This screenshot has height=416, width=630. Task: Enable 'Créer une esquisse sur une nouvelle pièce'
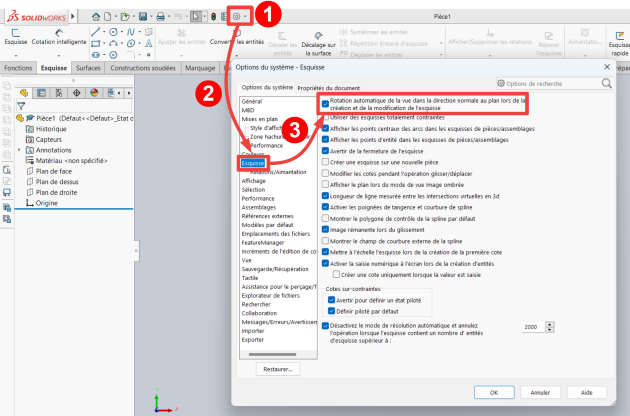[x=325, y=162]
